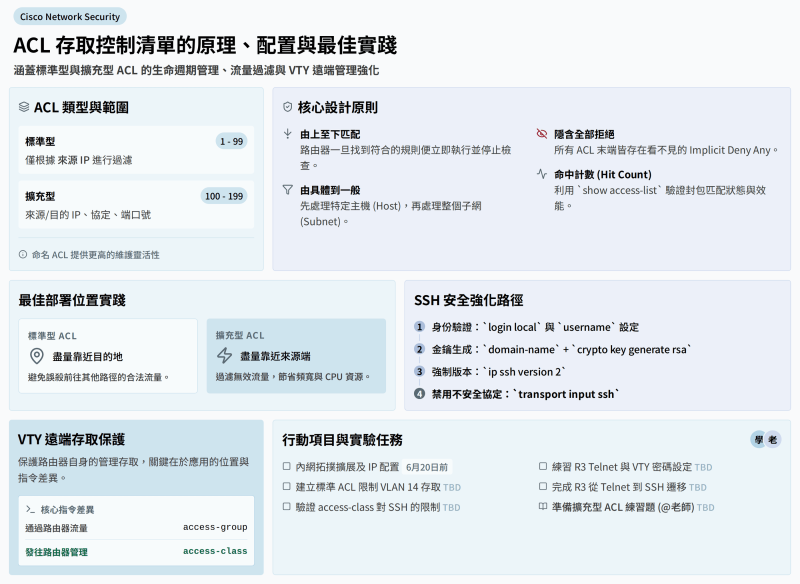Click the layers icon beside ACL 類型與範圍
This screenshot has height=584, width=800.
(23, 107)
